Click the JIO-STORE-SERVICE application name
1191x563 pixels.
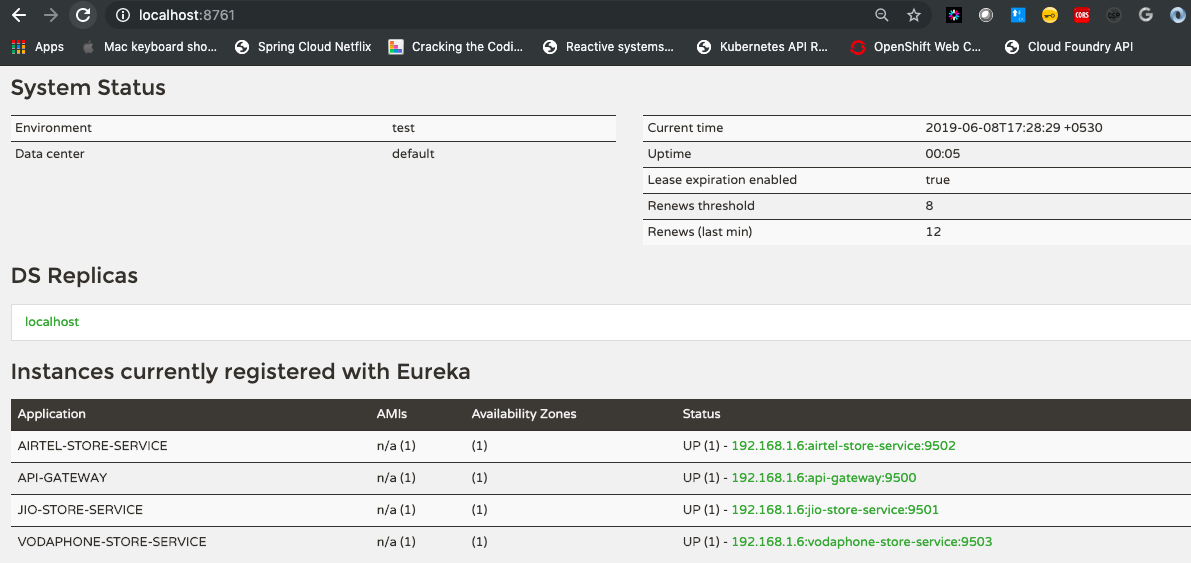(80, 510)
